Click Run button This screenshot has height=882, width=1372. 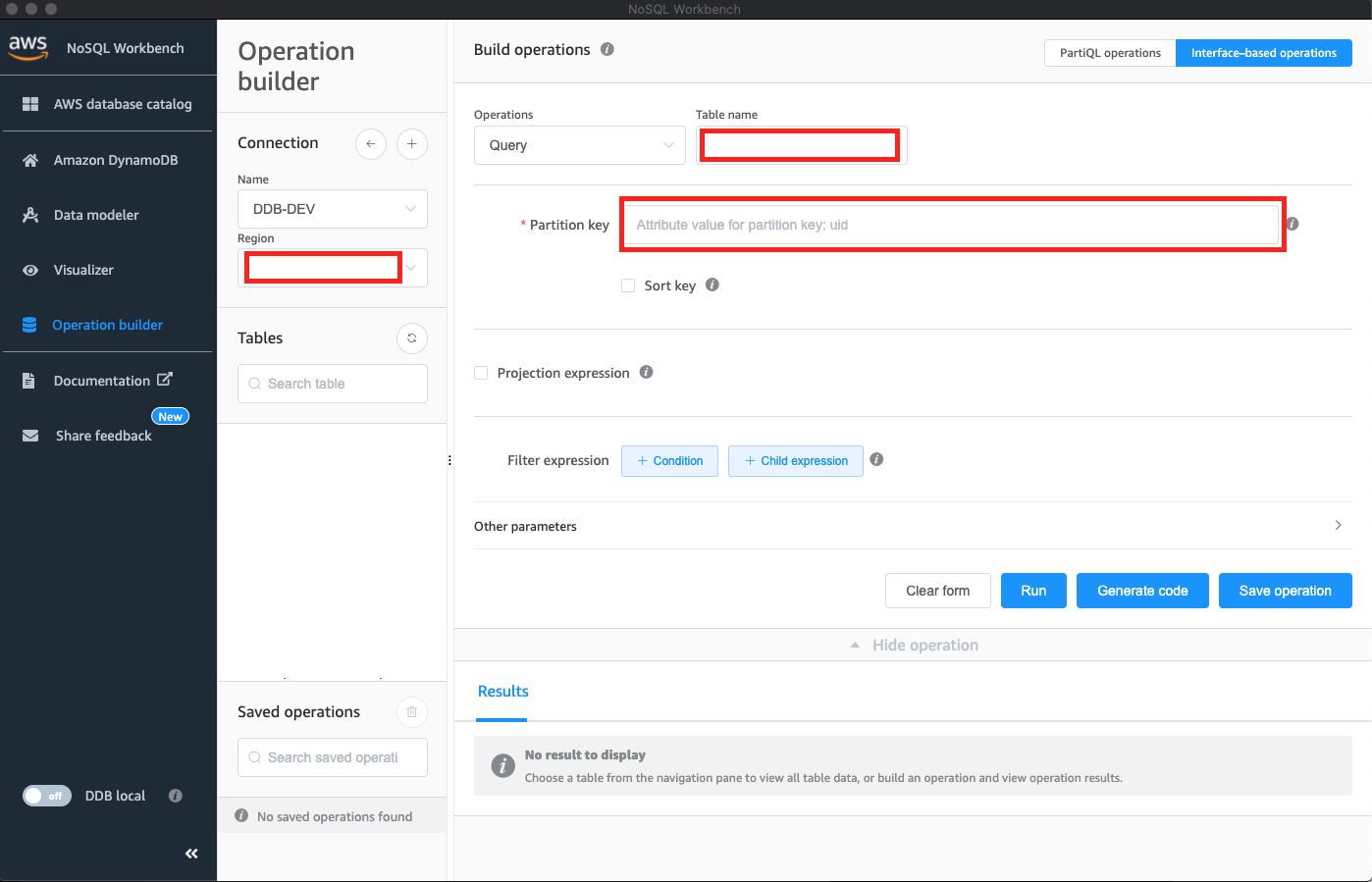[1033, 591]
